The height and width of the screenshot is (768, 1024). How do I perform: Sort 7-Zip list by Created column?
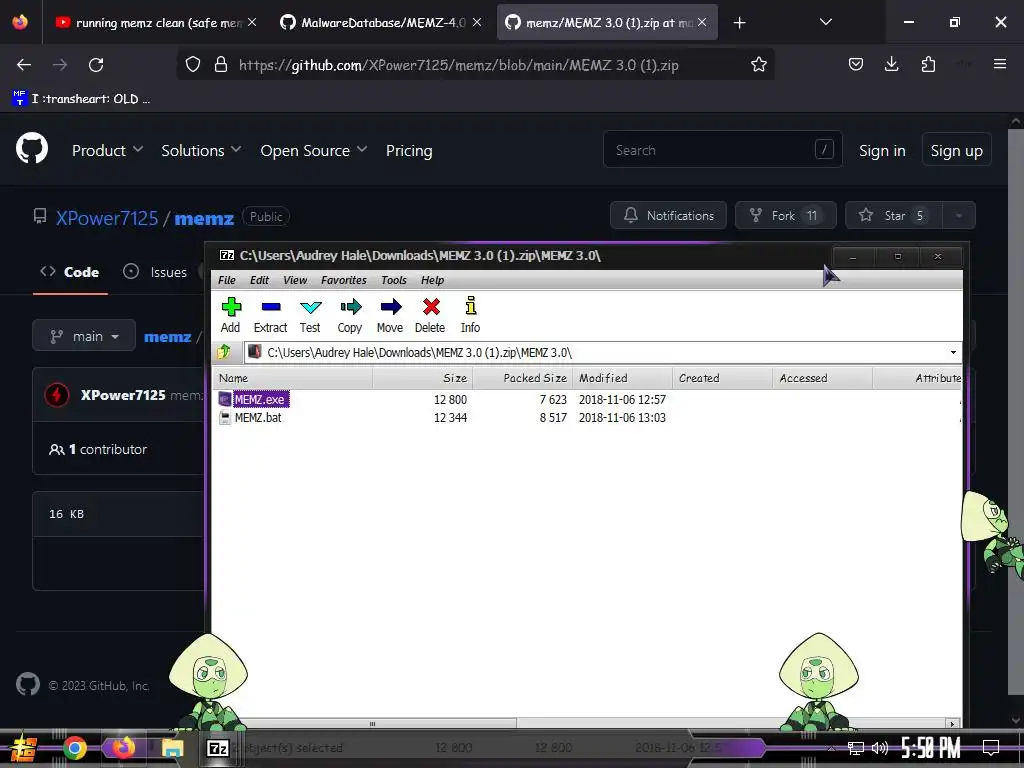tap(722, 378)
